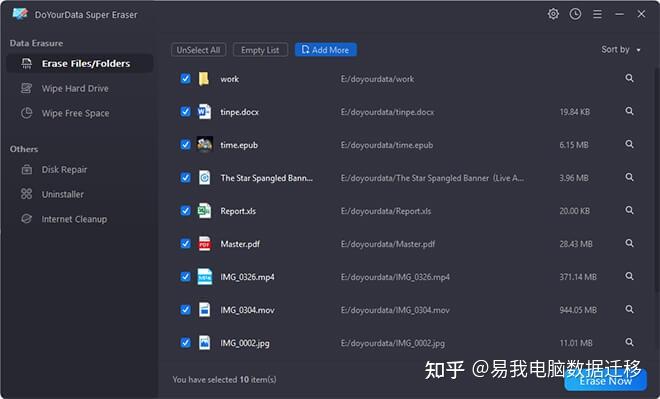Screen dimensions: 660x399
Task: Preview the work folder with magnifier
Action: (x=629, y=78)
